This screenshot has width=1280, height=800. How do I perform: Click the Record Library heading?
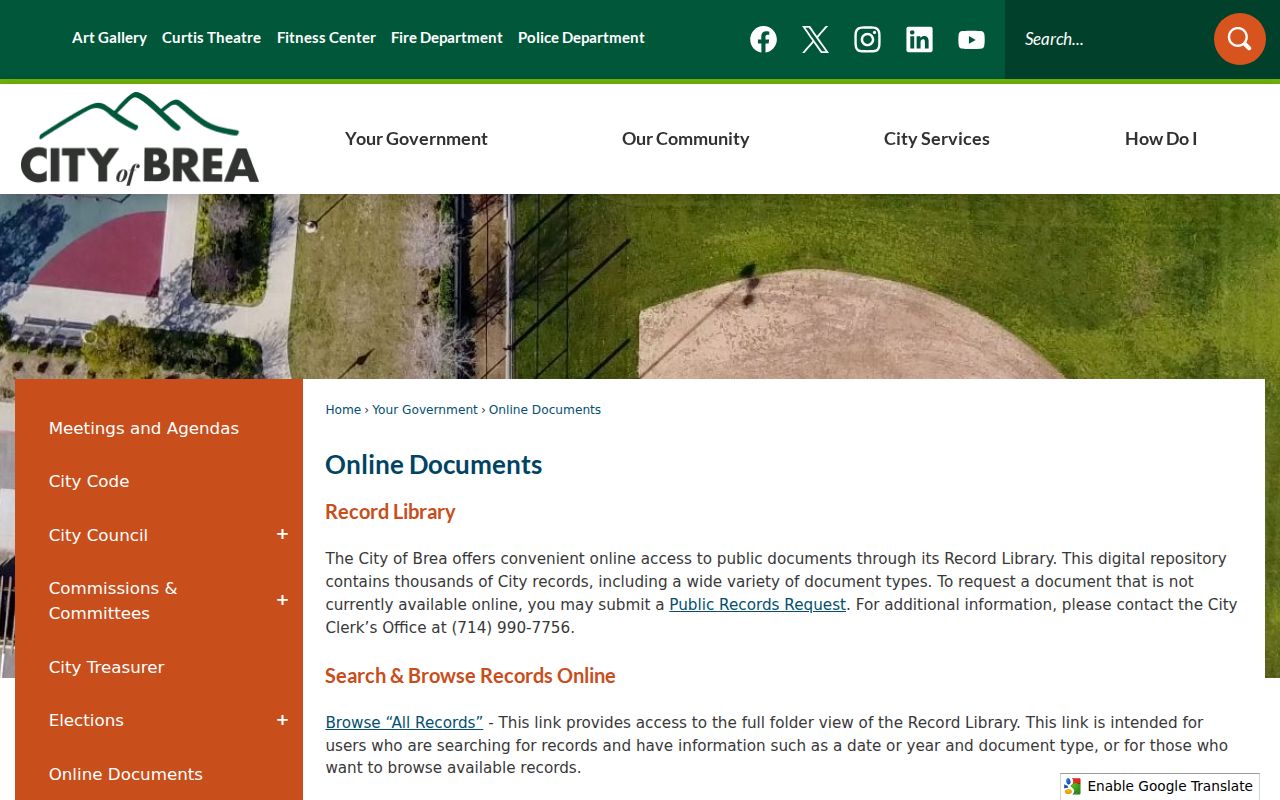[390, 511]
